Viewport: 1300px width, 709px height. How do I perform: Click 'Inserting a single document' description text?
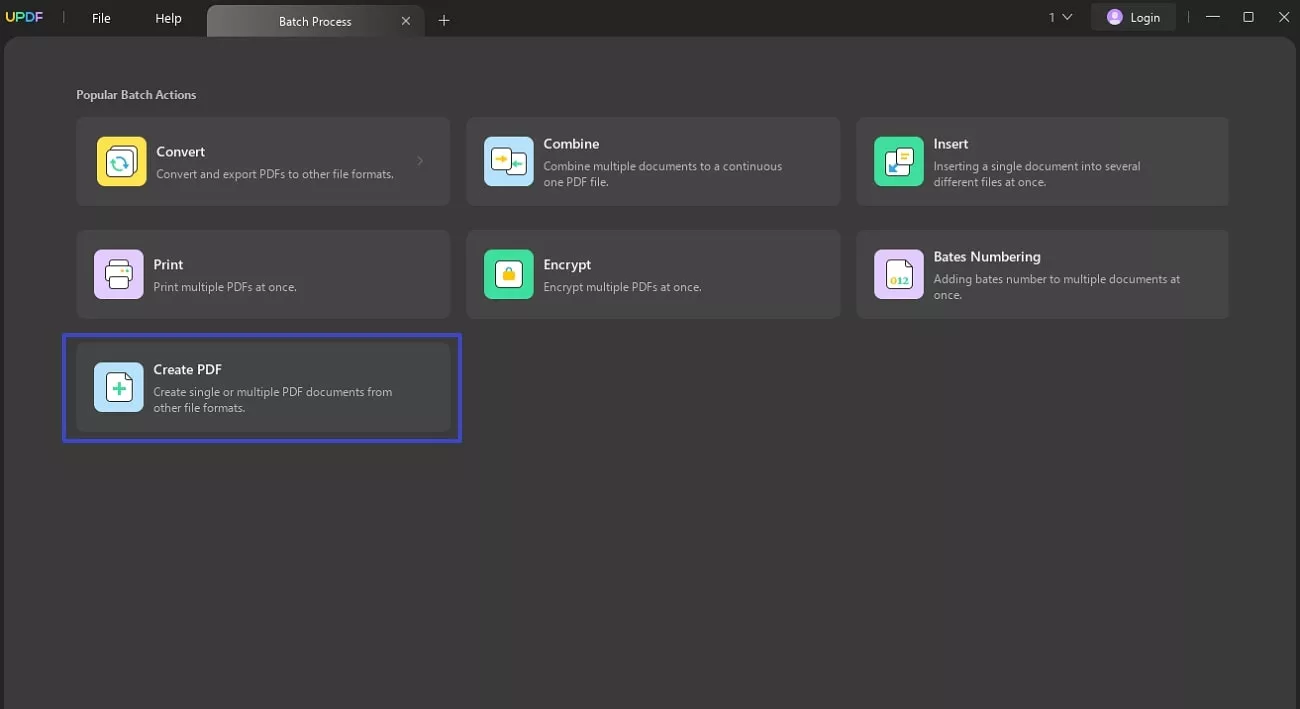[x=1036, y=174]
